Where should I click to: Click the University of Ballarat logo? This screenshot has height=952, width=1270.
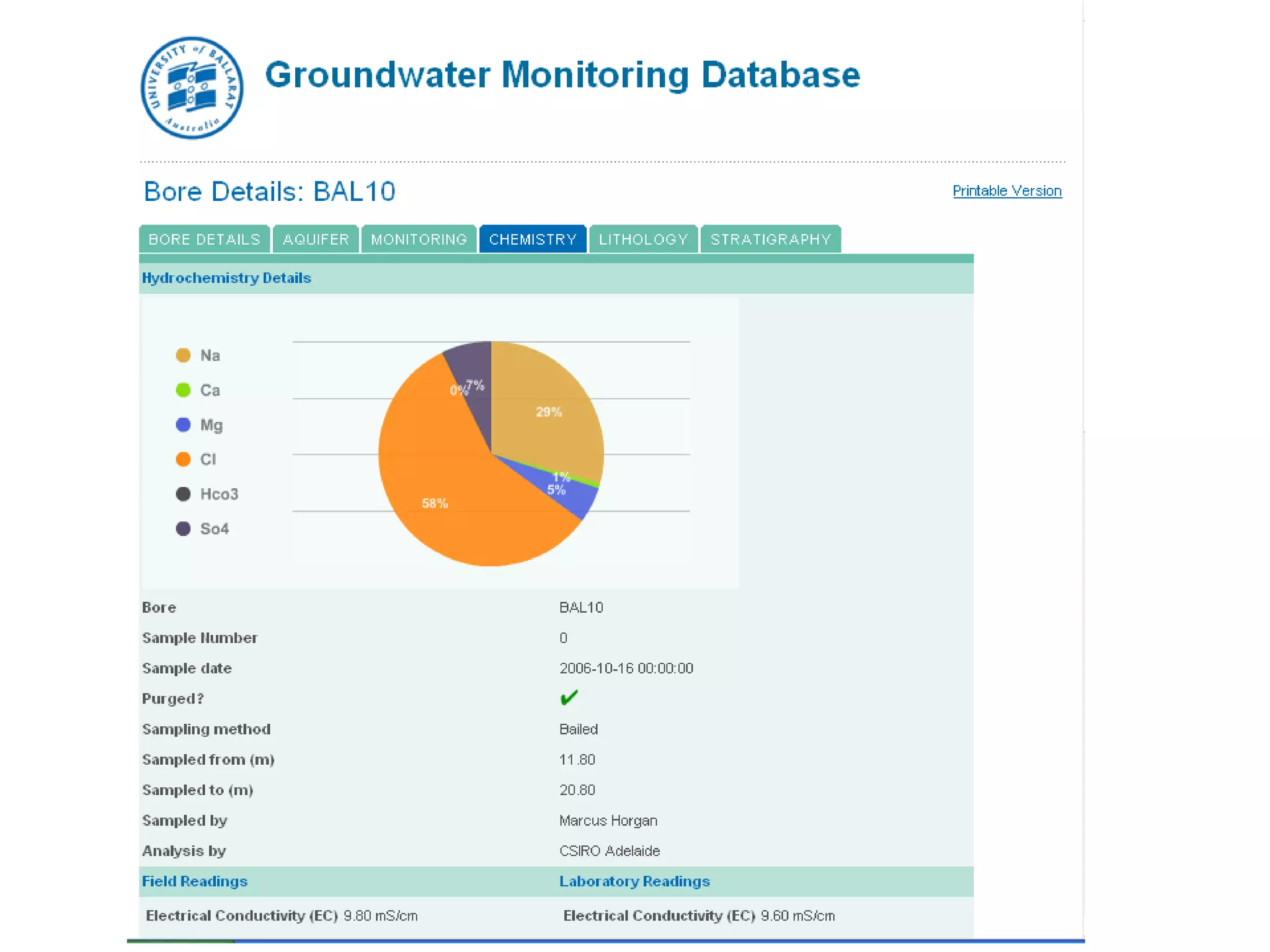click(192, 88)
